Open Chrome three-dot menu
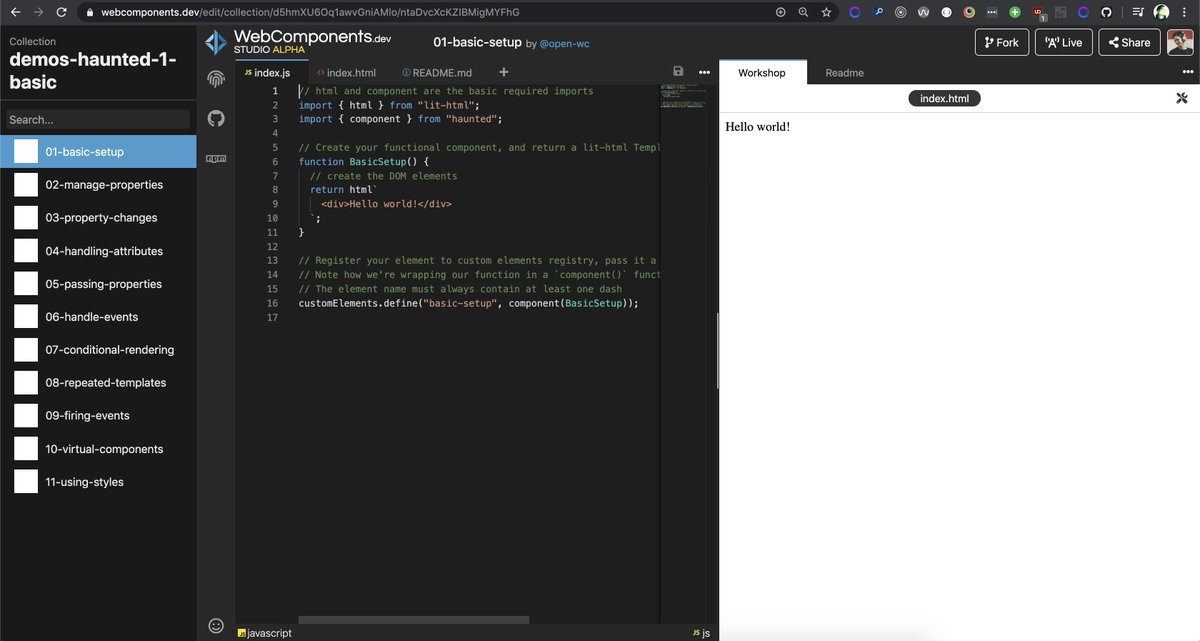 coord(1184,12)
